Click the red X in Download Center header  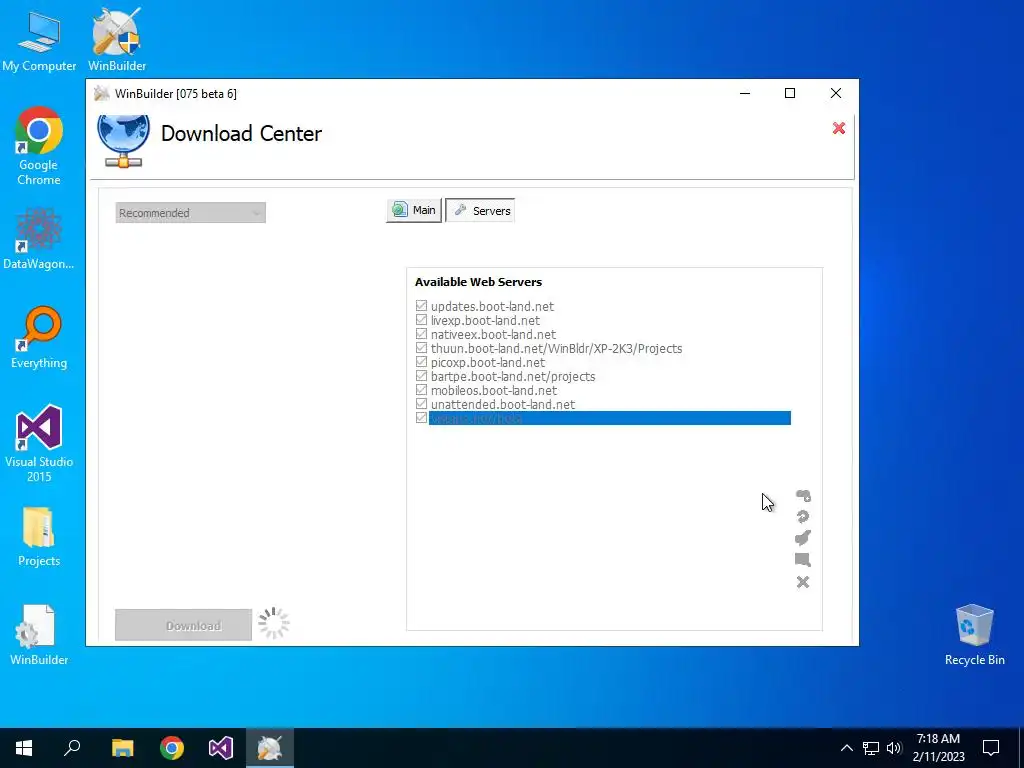click(839, 128)
